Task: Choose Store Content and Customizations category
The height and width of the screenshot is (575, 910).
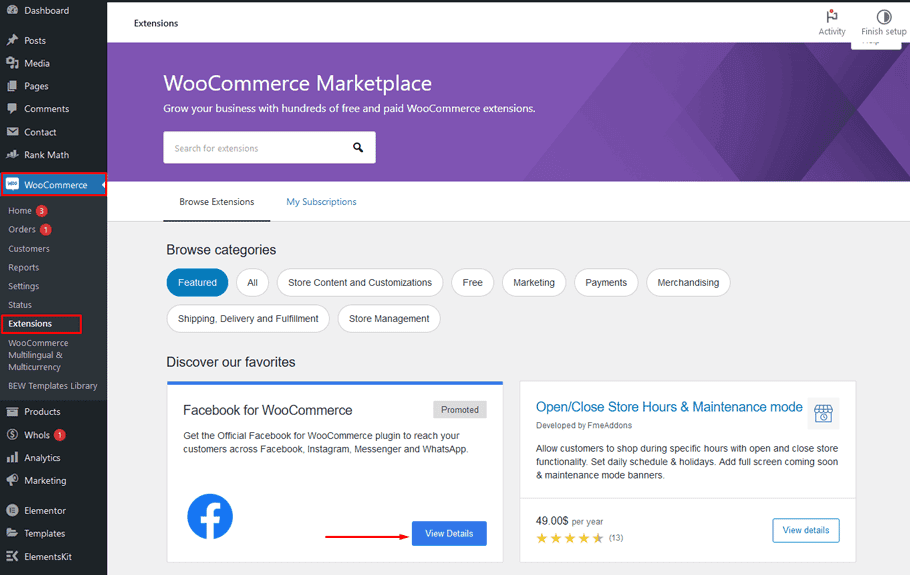Action: (360, 283)
